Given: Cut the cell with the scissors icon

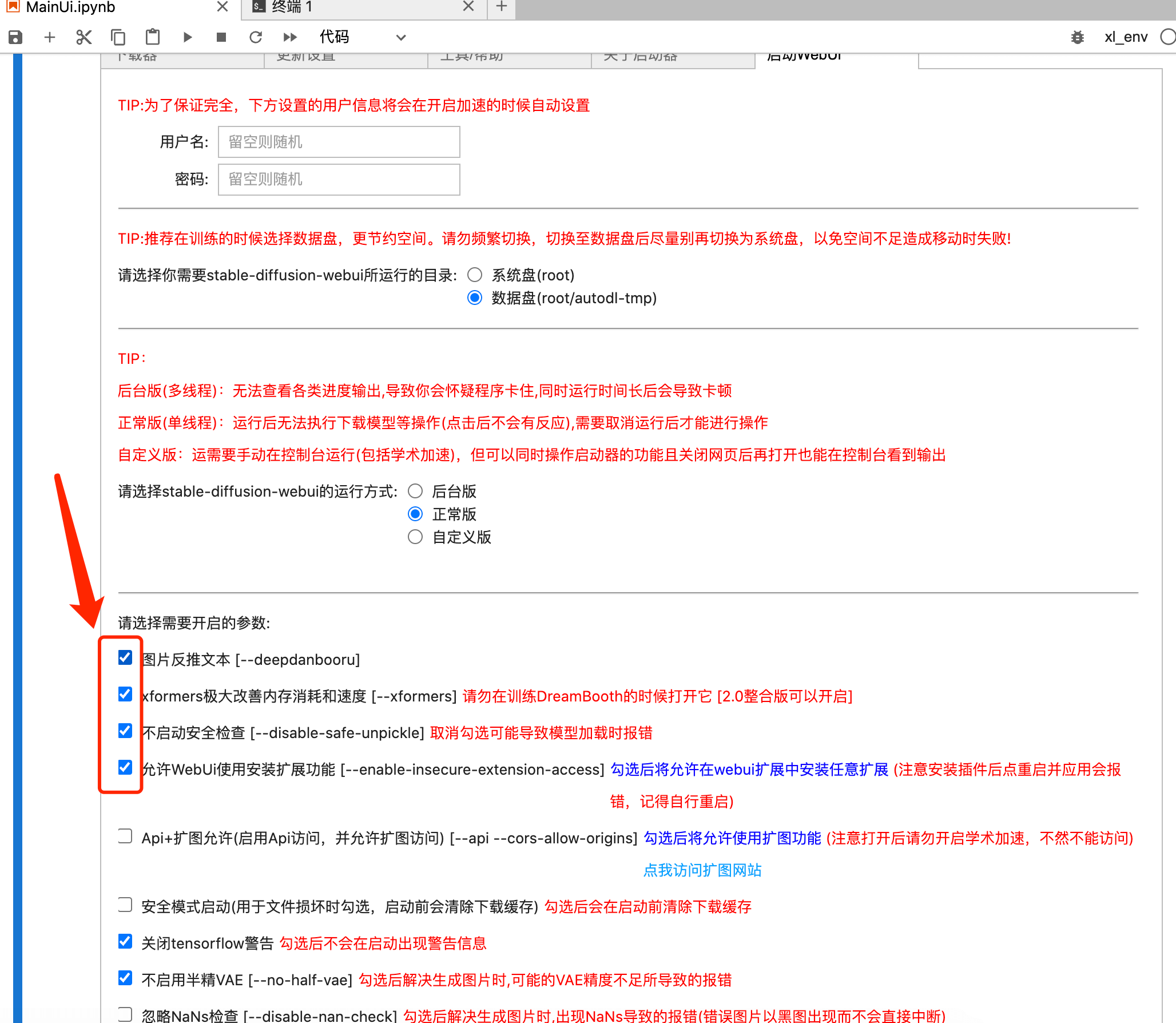Looking at the screenshot, I should pyautogui.click(x=84, y=37).
